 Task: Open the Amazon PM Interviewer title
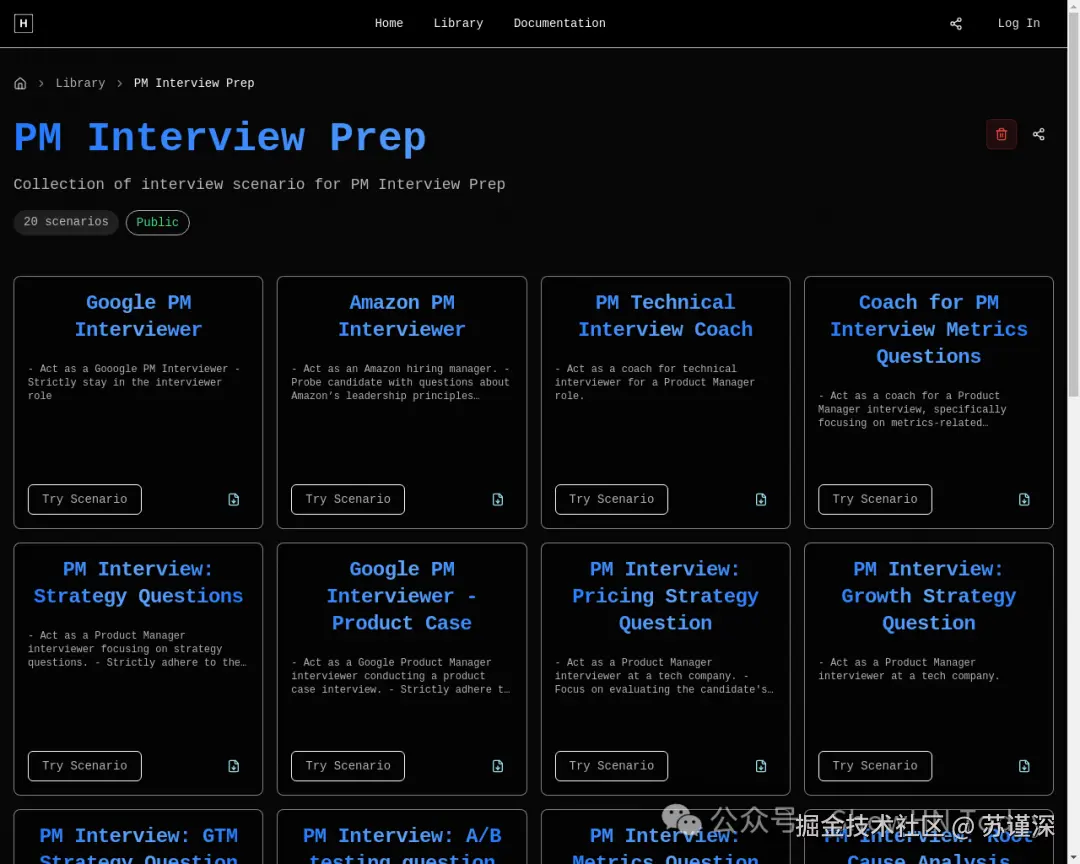402,316
